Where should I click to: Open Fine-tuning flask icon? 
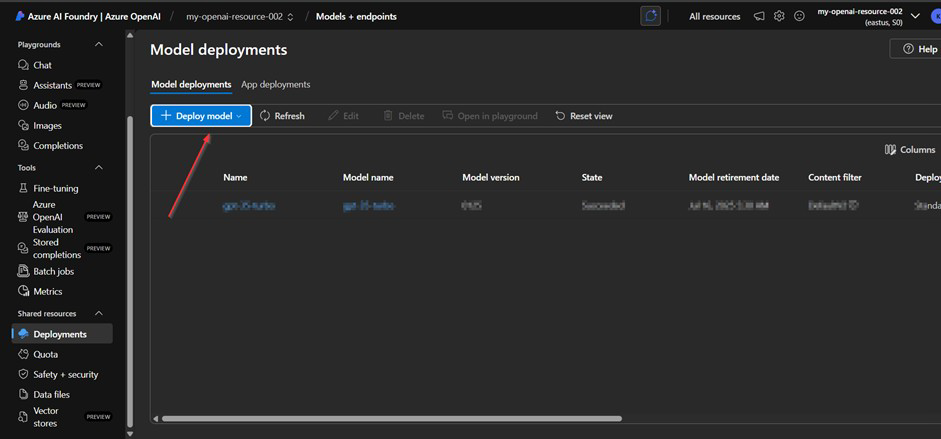23,188
